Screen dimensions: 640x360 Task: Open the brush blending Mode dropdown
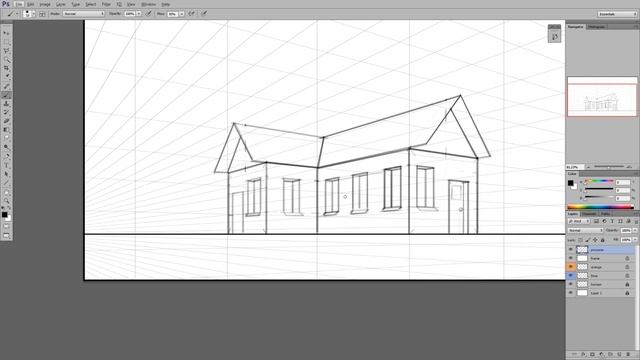(84, 13)
